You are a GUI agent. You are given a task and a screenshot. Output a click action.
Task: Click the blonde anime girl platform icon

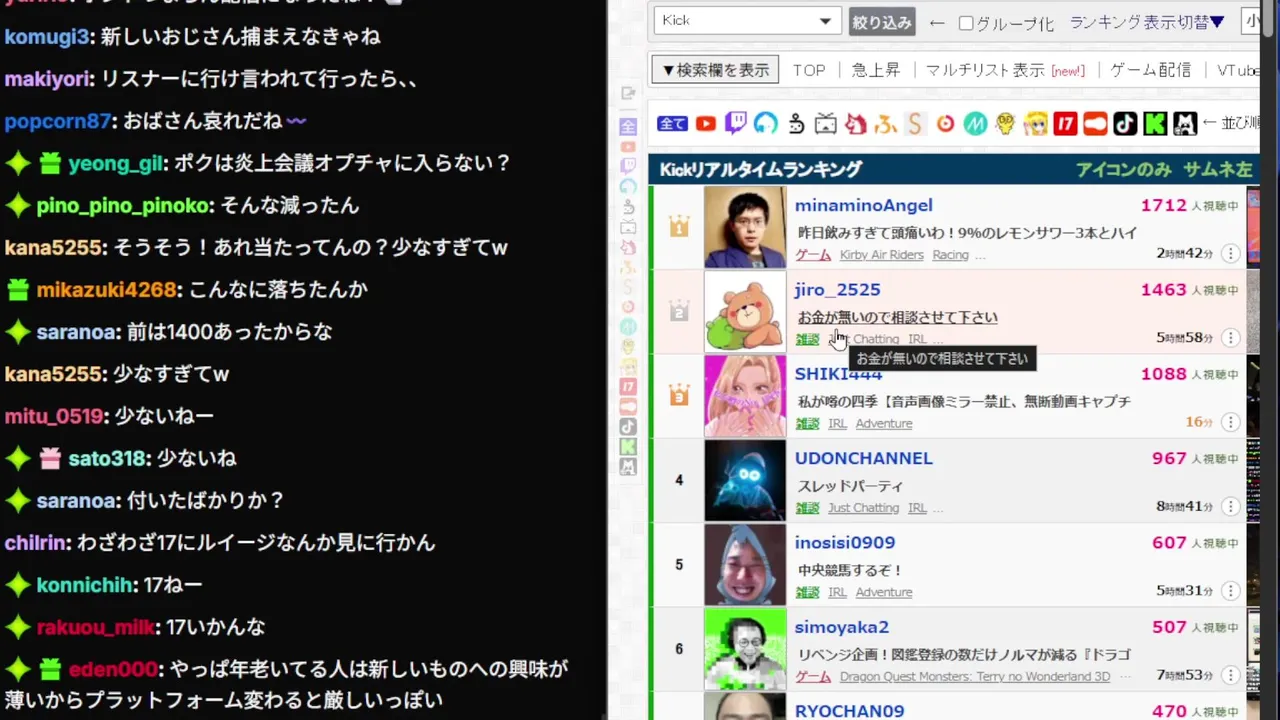click(x=1035, y=124)
